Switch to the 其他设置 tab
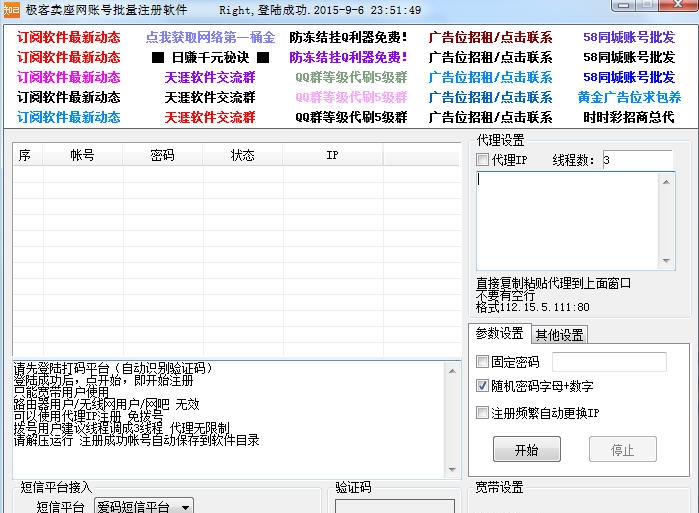This screenshot has height=513, width=699. [x=559, y=334]
